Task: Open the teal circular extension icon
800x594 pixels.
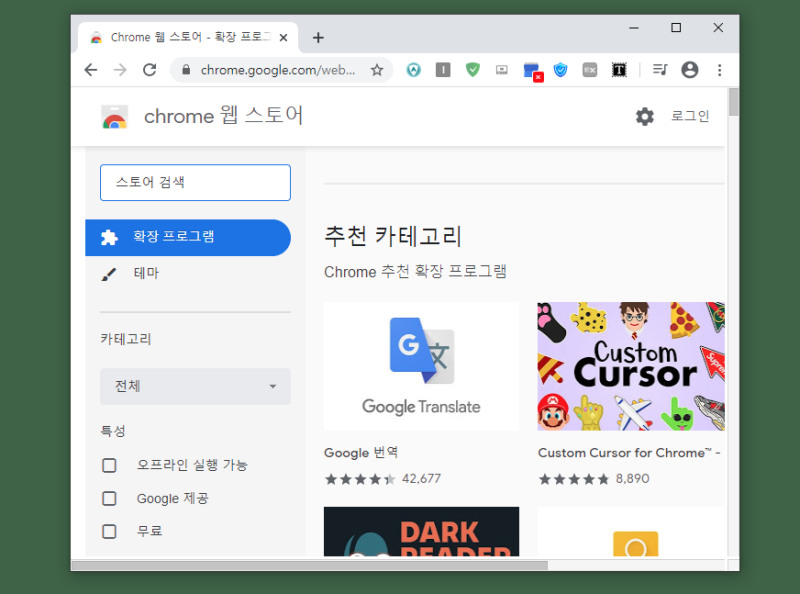Action: [x=414, y=70]
